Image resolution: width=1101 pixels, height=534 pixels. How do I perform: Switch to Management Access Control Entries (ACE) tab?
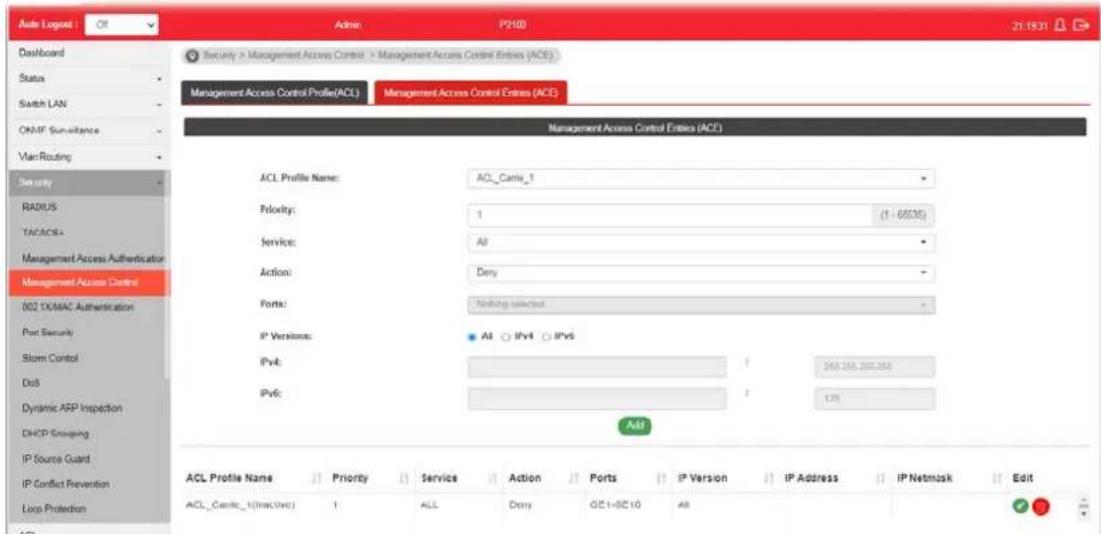click(470, 93)
